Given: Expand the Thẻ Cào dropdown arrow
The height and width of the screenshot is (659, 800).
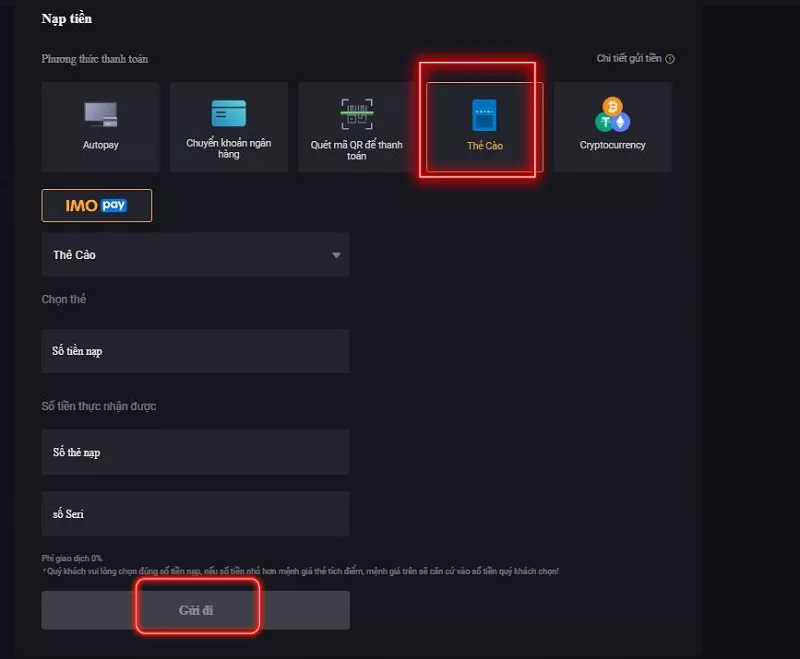Looking at the screenshot, I should (x=336, y=255).
